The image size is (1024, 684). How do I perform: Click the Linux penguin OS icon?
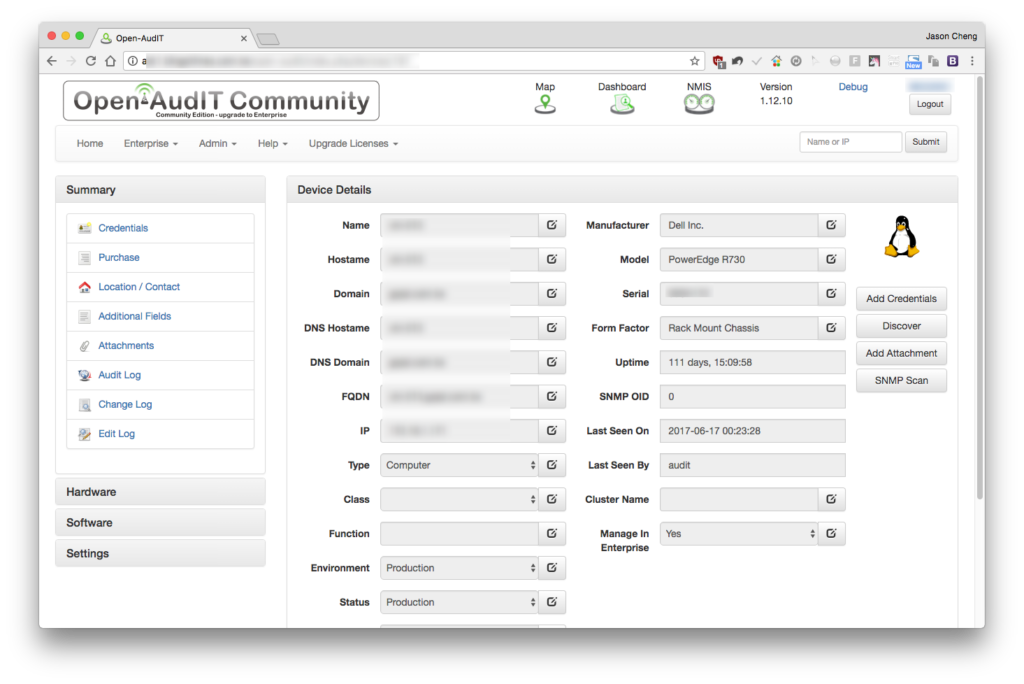tap(901, 236)
